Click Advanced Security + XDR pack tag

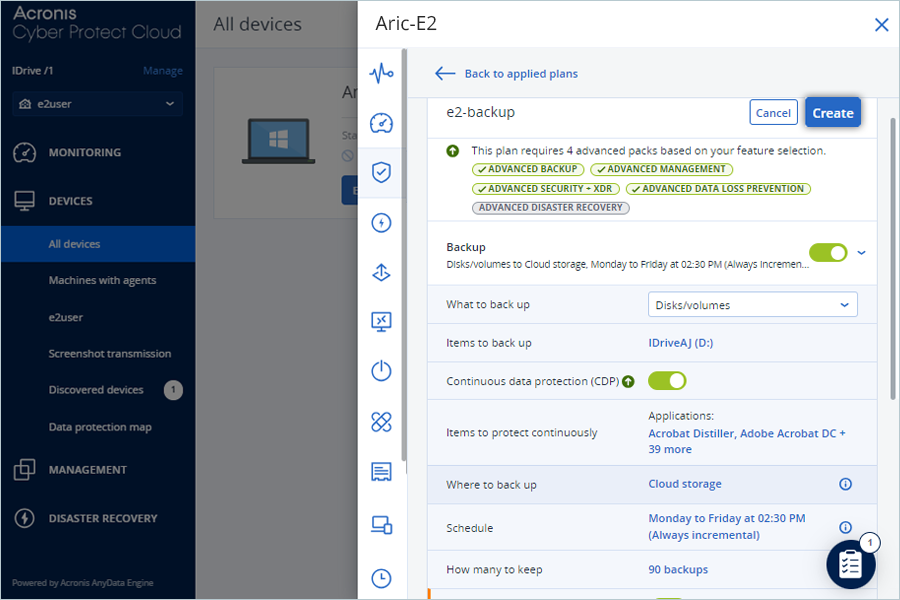(x=545, y=189)
